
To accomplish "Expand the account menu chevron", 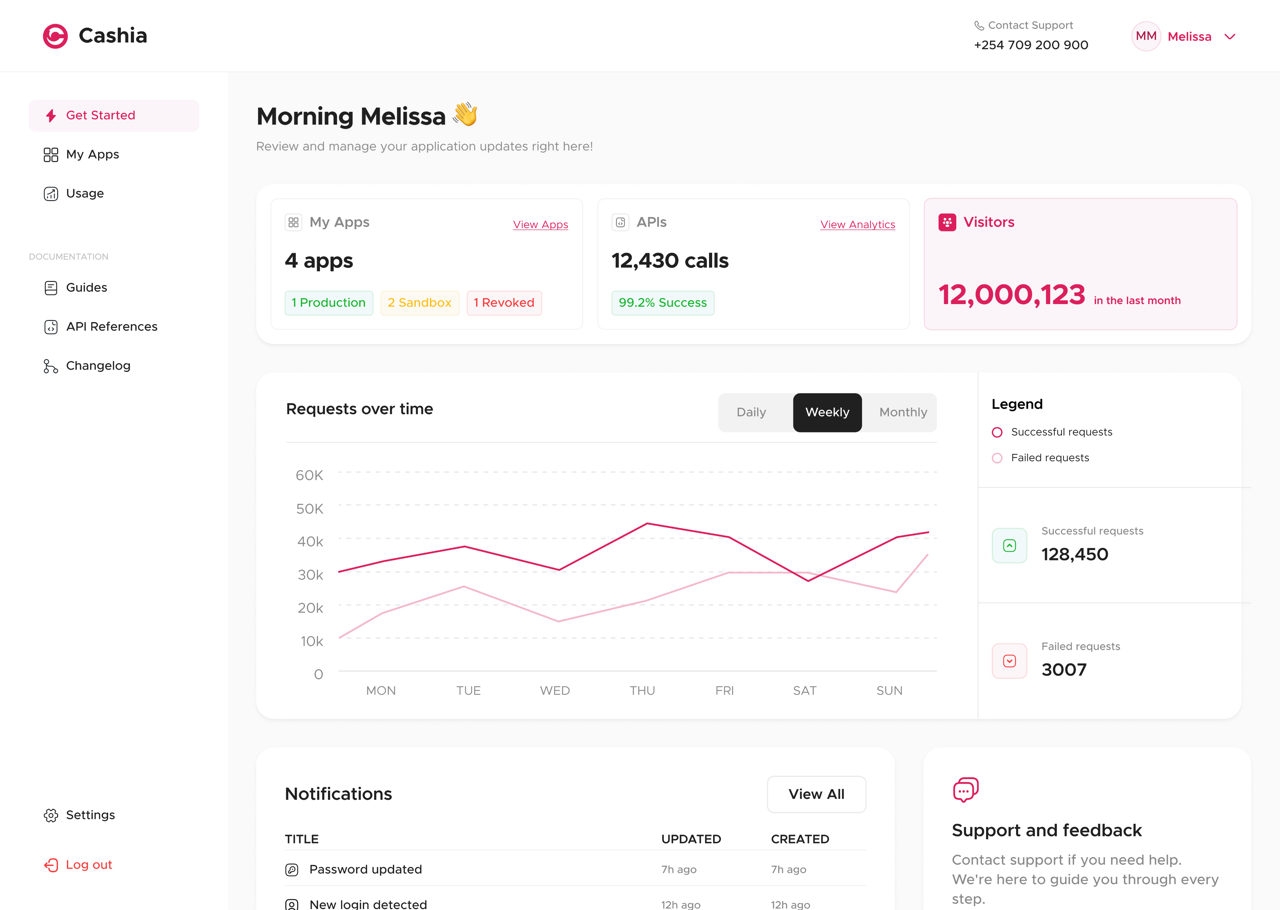I will click(x=1230, y=36).
